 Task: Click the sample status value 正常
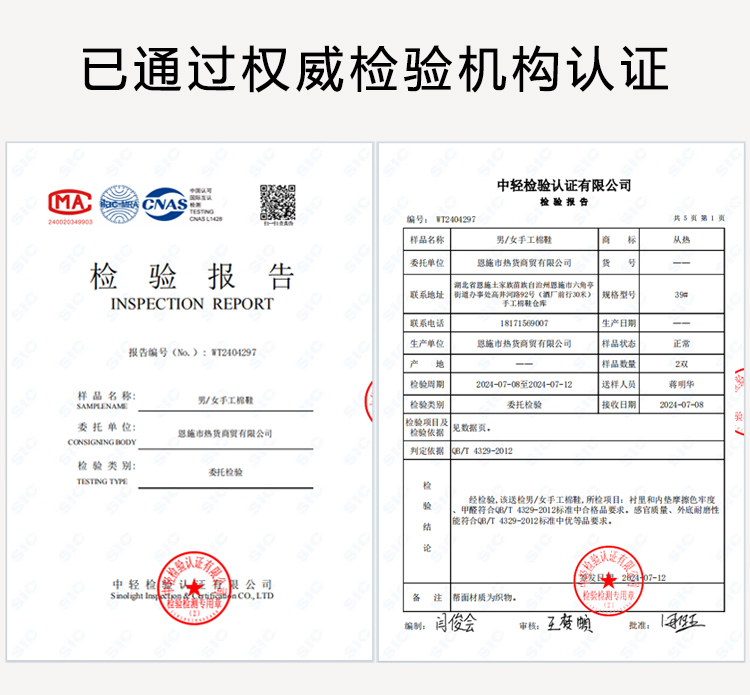tap(682, 343)
